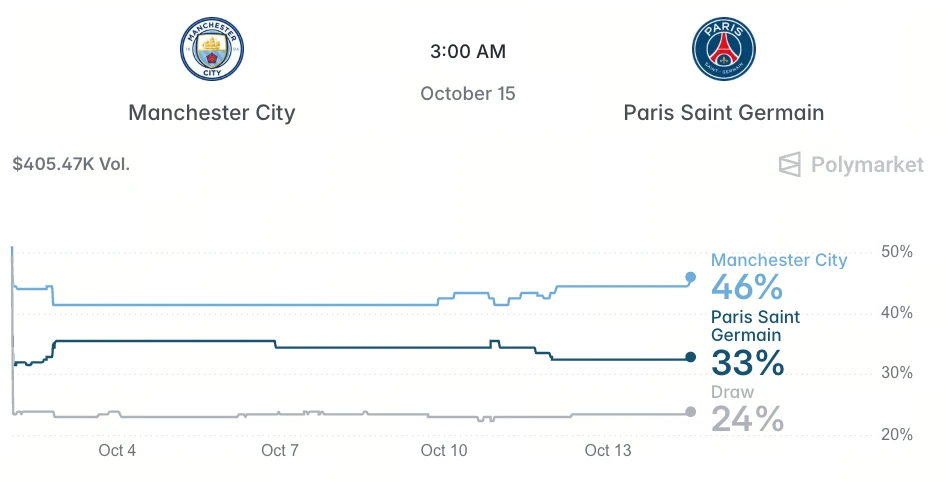Viewport: 946px width, 482px height.
Task: Open the Manchester City team name
Action: pyautogui.click(x=212, y=113)
